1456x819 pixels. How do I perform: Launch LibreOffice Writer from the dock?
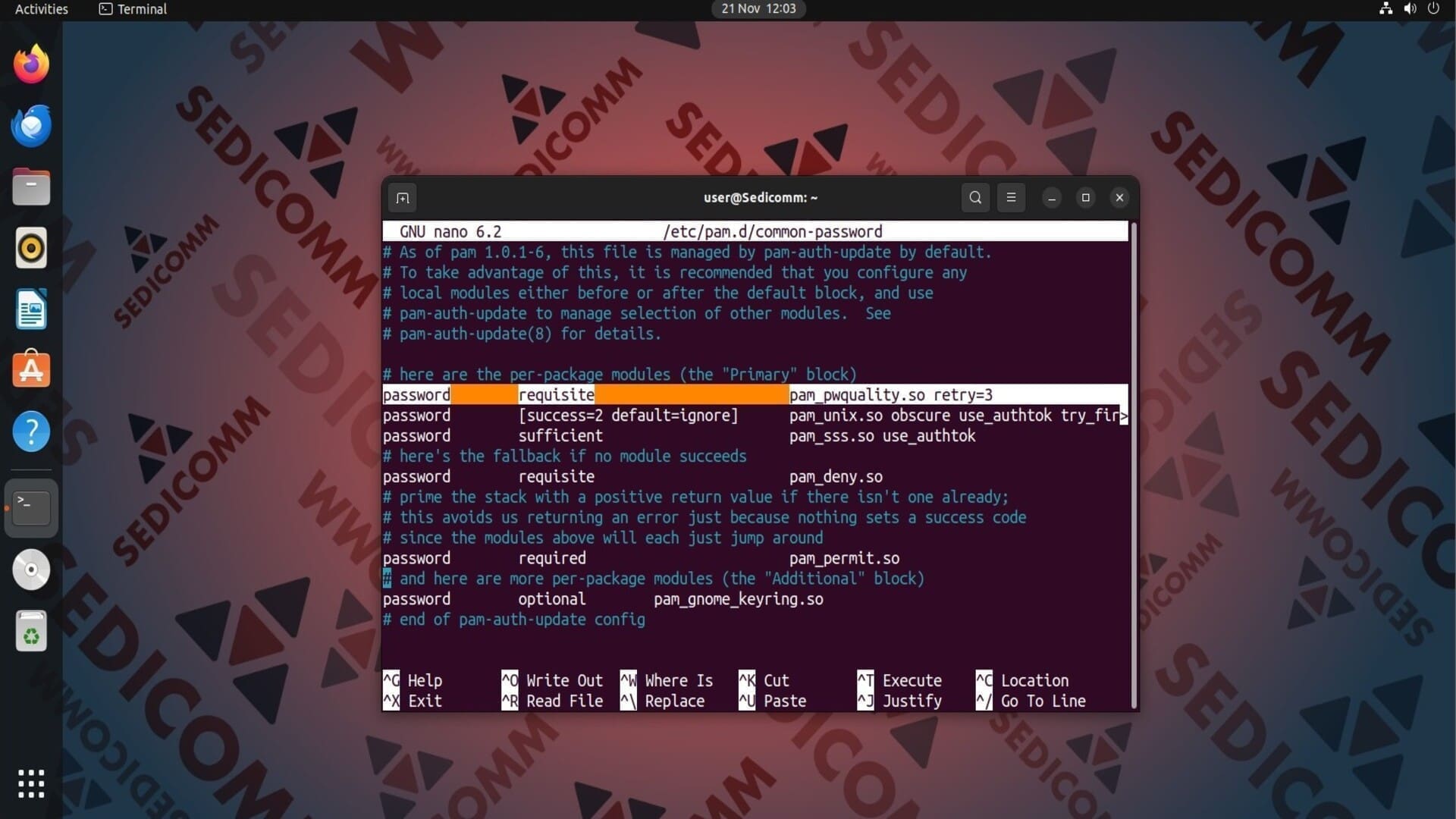point(31,309)
